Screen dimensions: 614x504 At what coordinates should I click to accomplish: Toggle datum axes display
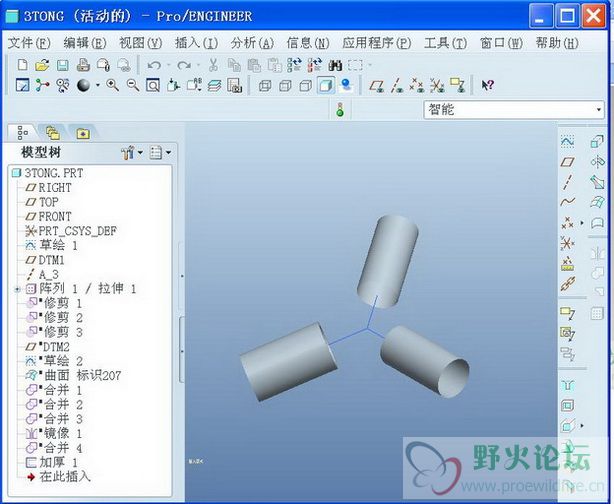click(x=397, y=85)
